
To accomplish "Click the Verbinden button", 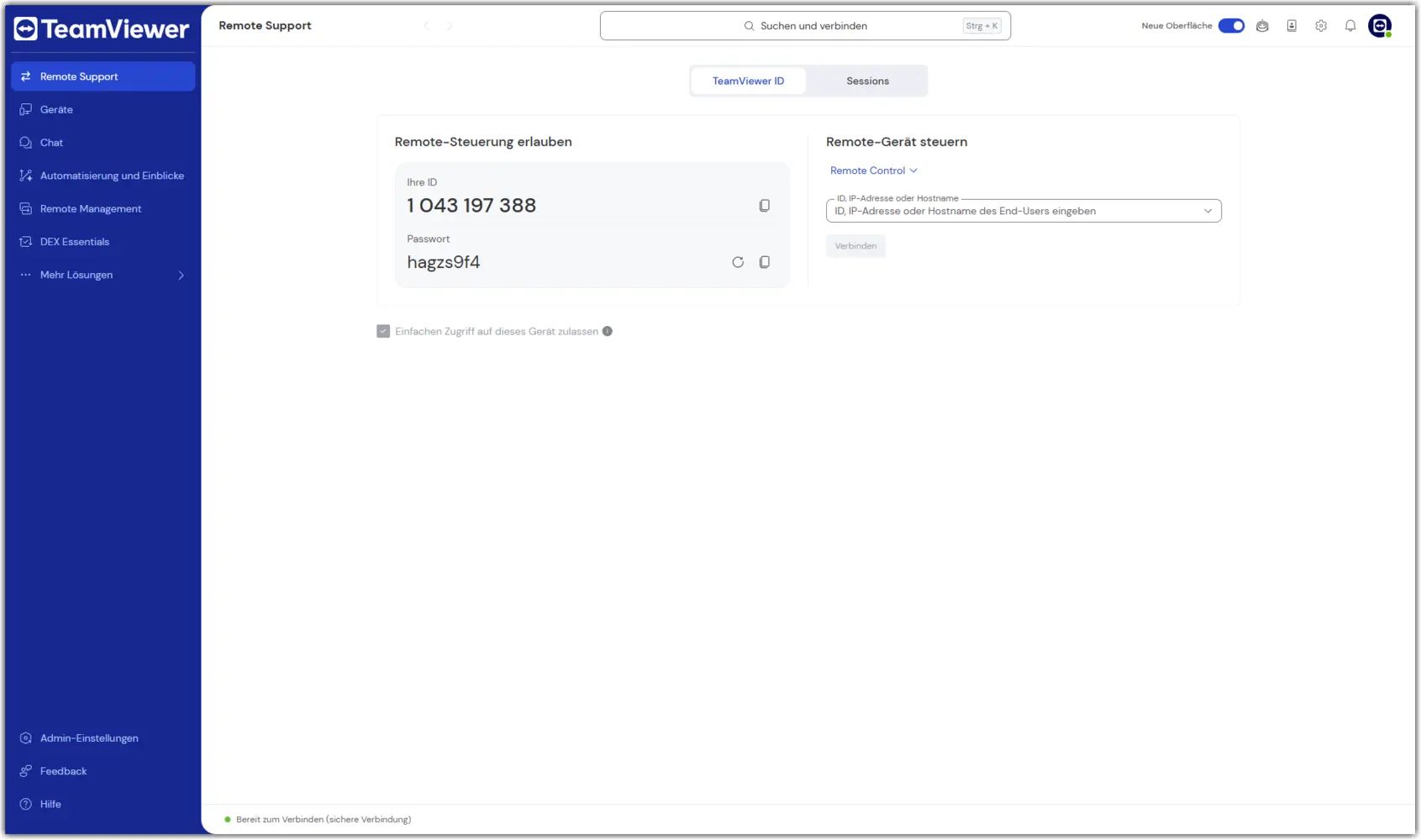I will [x=855, y=246].
